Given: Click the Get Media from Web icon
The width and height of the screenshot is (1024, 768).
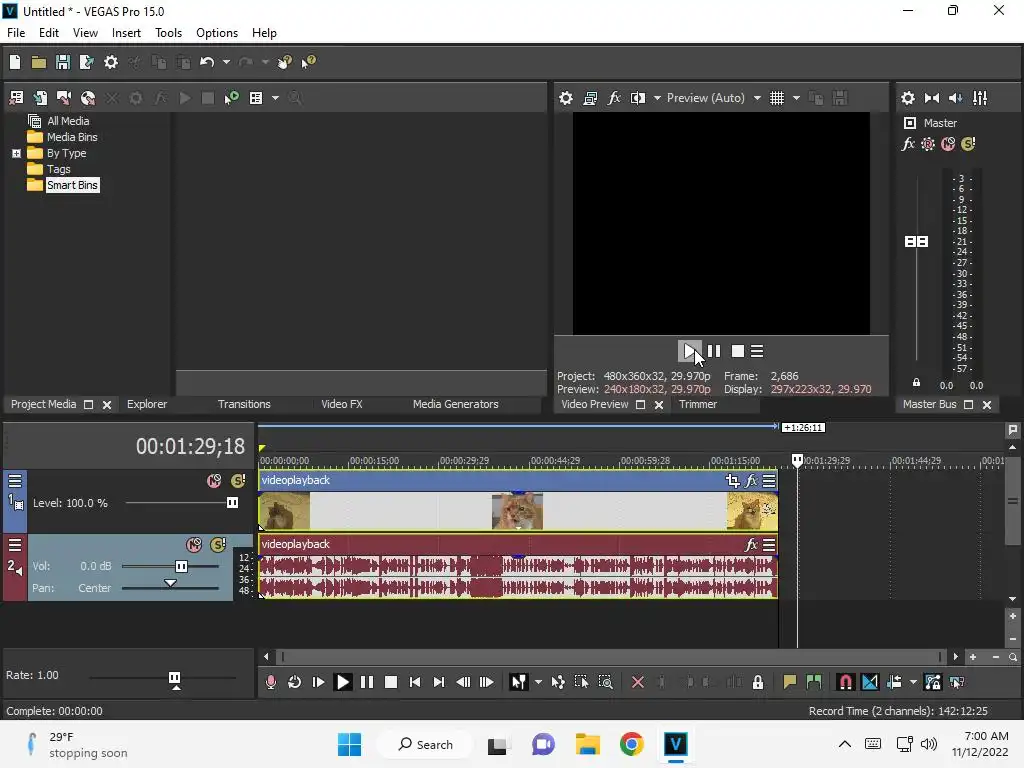Looking at the screenshot, I should (88, 98).
